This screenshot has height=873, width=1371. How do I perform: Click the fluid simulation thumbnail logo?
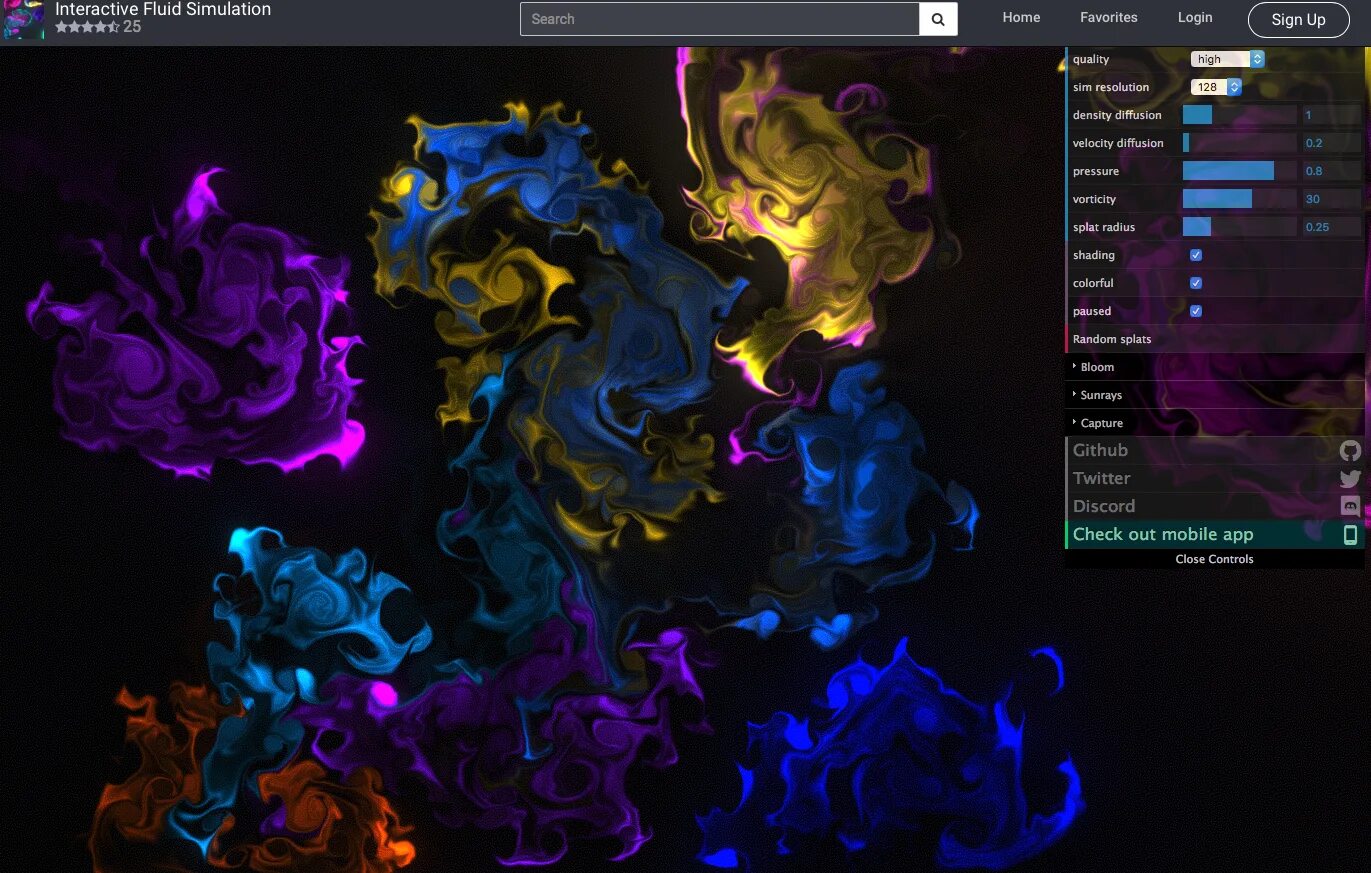(x=22, y=19)
